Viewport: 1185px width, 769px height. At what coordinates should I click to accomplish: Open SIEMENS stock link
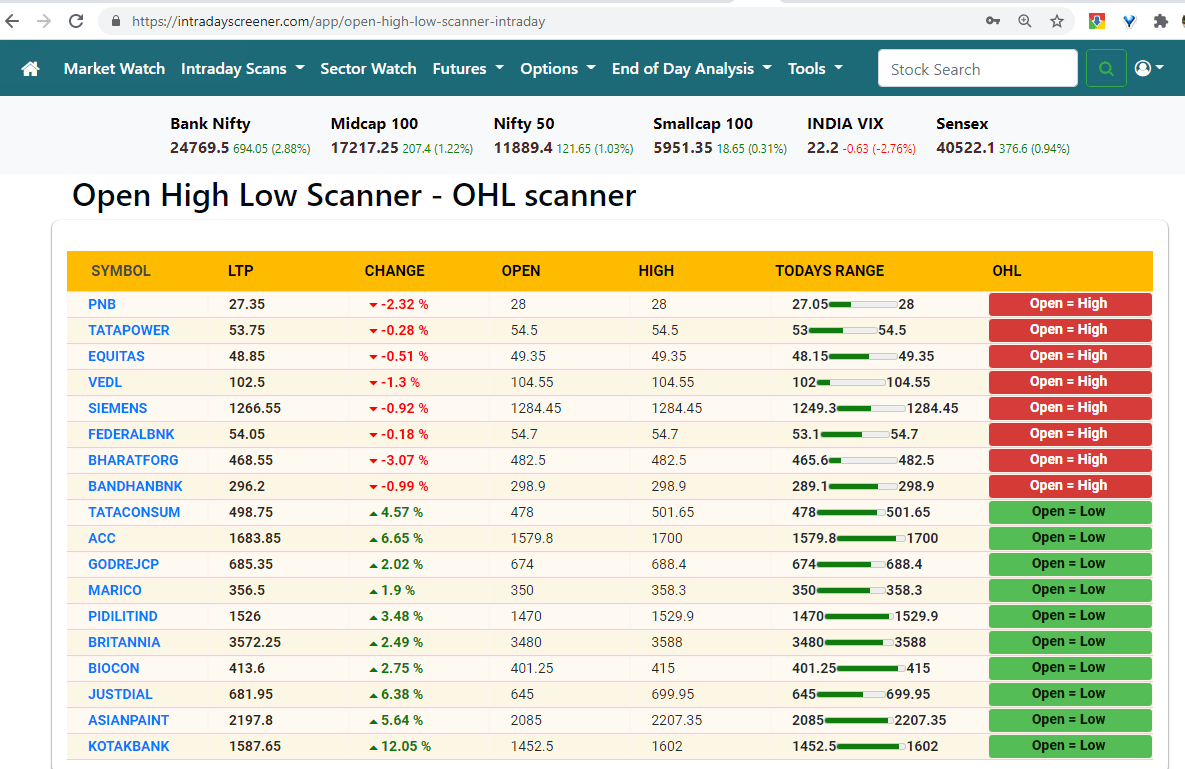tap(118, 408)
